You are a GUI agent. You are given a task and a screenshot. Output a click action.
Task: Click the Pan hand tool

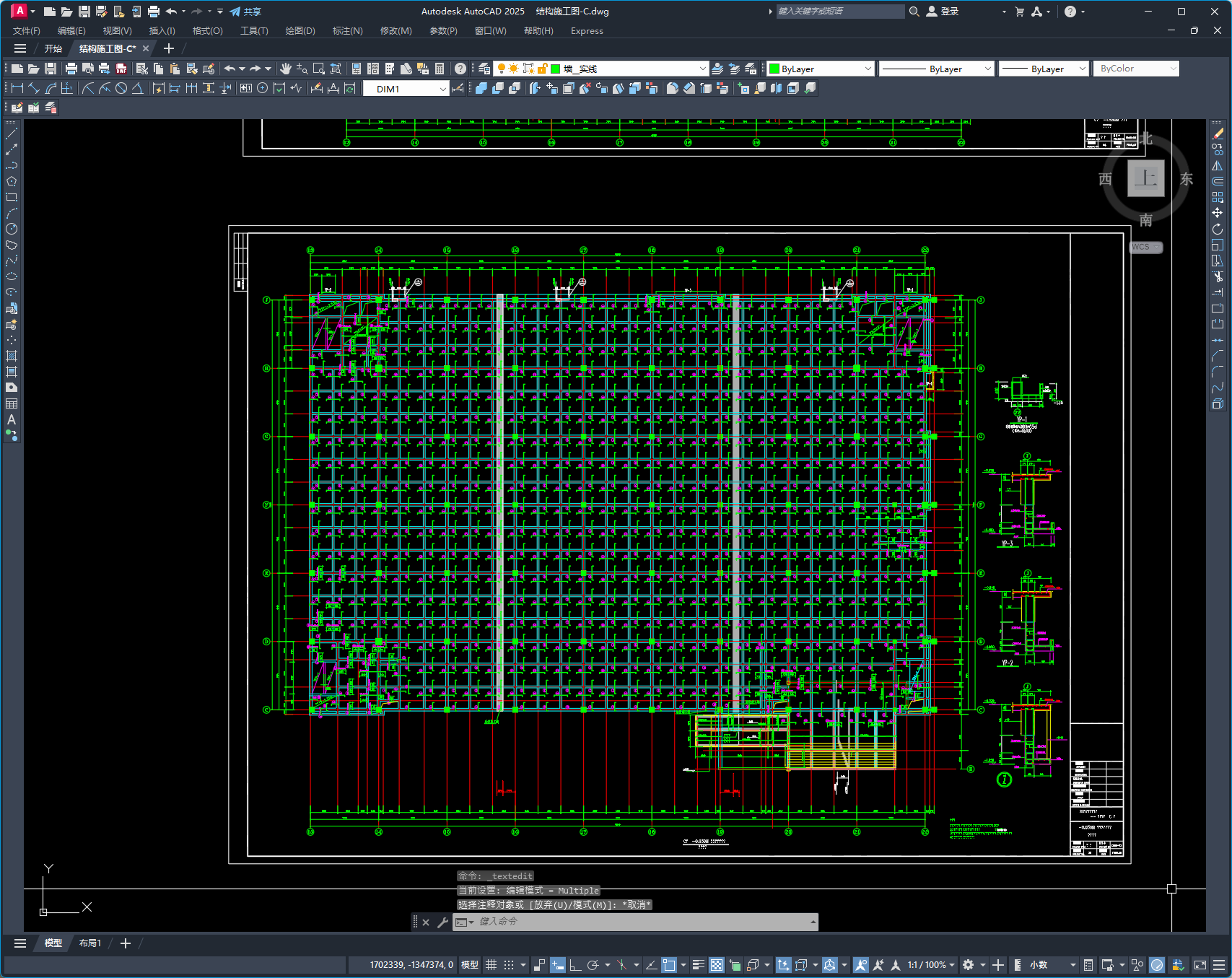pyautogui.click(x=286, y=69)
